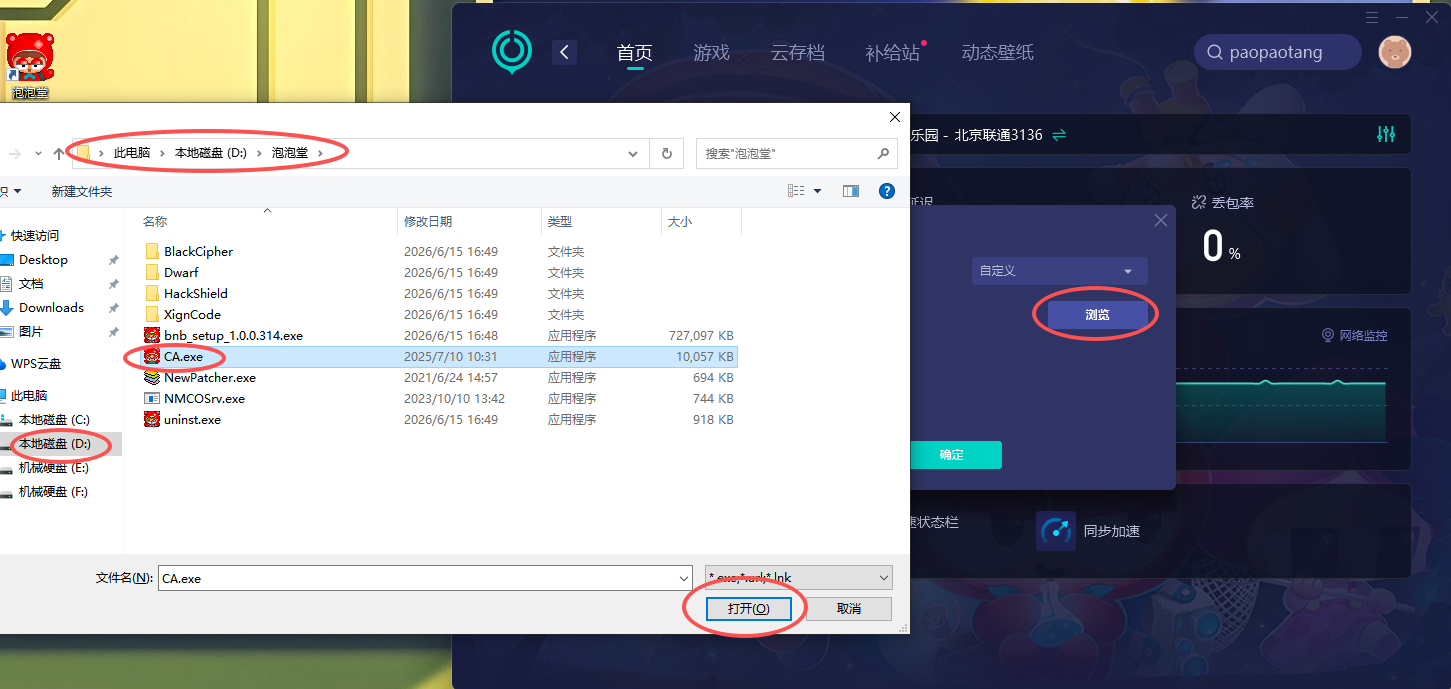The height and width of the screenshot is (689, 1451).
Task: Select Downloads in the navigation pane
Action: 51,307
